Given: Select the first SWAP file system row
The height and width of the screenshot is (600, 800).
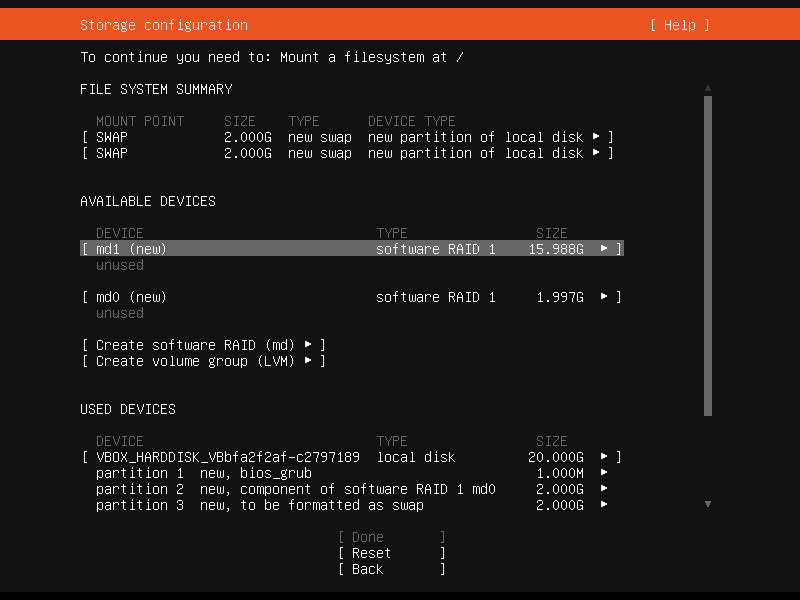Looking at the screenshot, I should pos(347,137).
